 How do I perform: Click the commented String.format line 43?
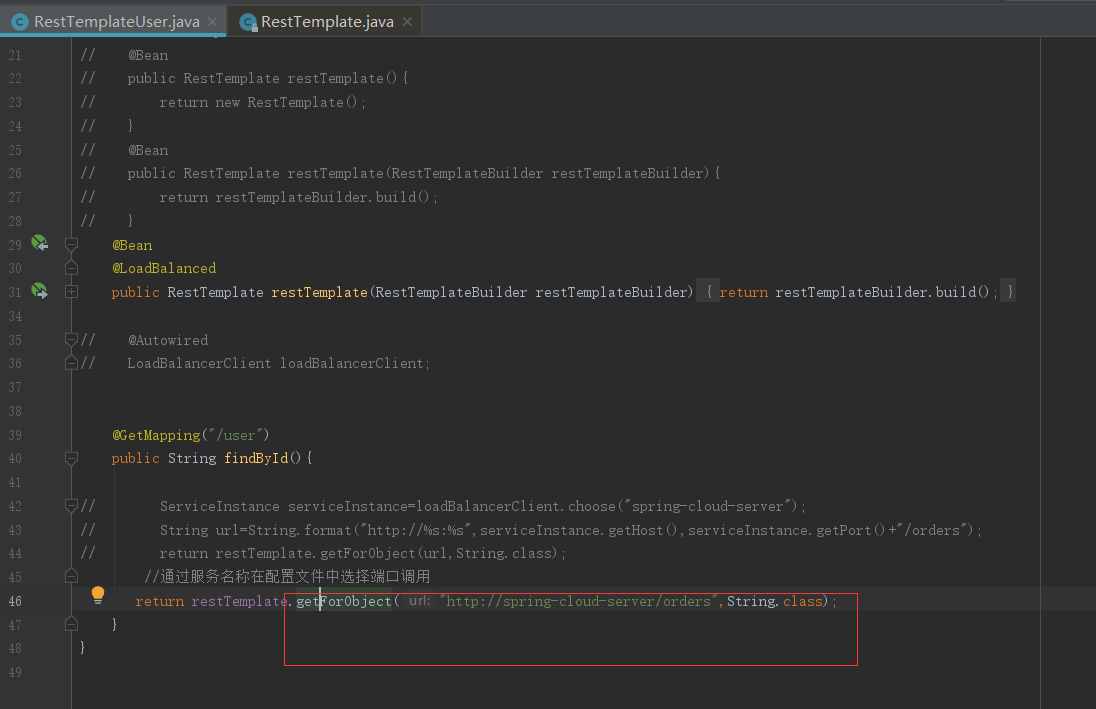pyautogui.click(x=571, y=530)
